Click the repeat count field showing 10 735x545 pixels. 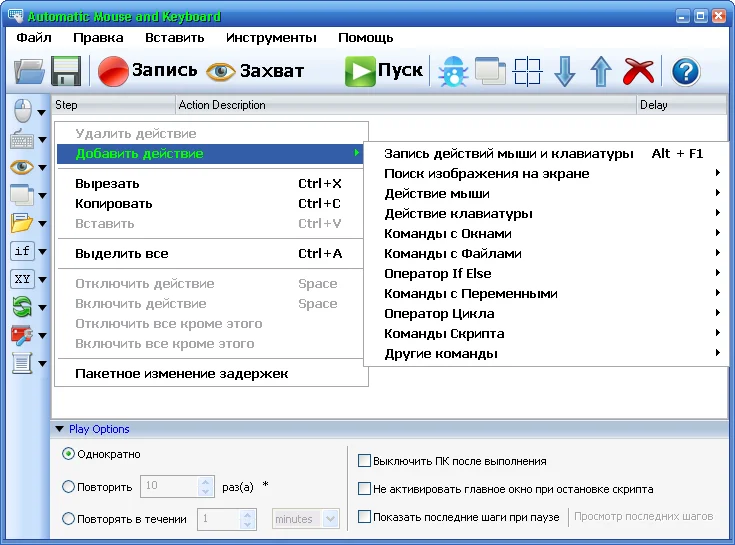(x=170, y=486)
